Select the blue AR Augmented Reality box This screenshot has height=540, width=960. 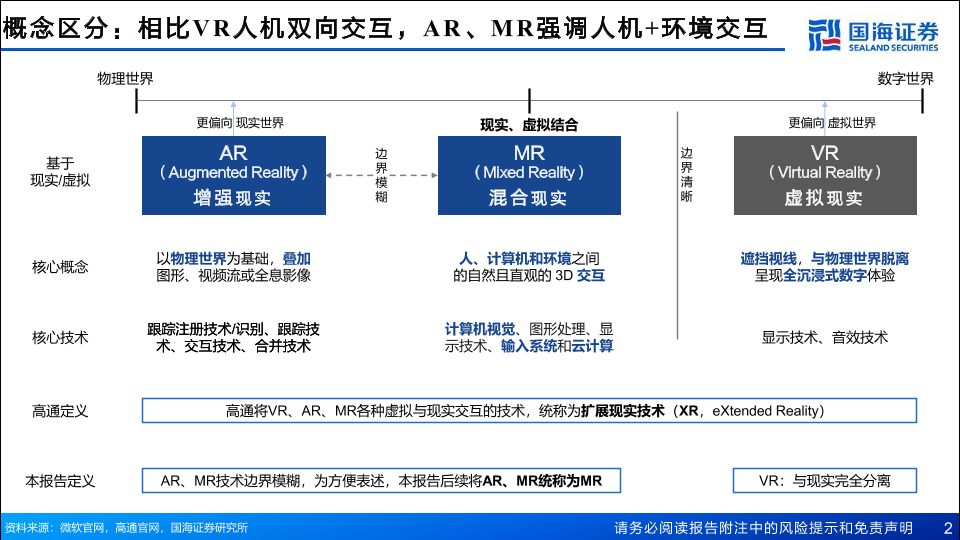point(233,176)
